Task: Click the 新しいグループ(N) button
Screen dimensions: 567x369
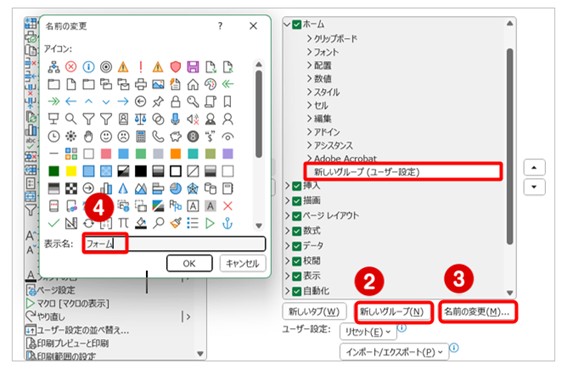Action: [x=393, y=311]
